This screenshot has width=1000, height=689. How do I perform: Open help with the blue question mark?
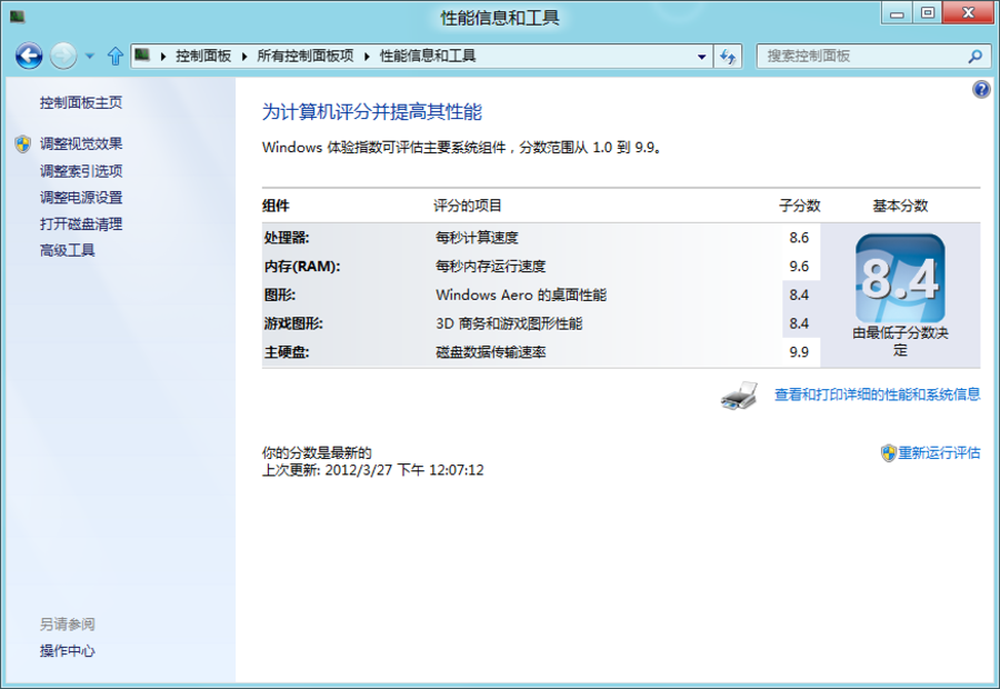coord(982,89)
